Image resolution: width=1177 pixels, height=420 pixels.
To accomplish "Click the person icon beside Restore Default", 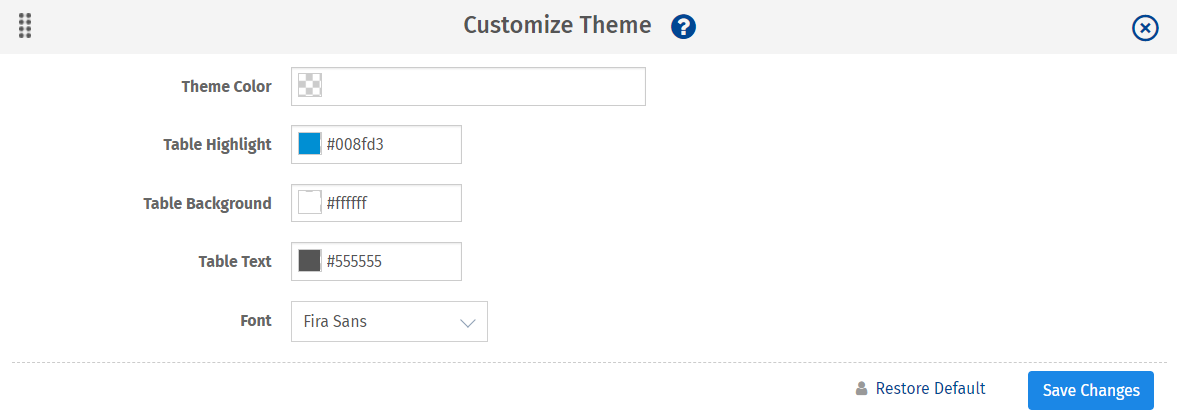I will (x=861, y=388).
